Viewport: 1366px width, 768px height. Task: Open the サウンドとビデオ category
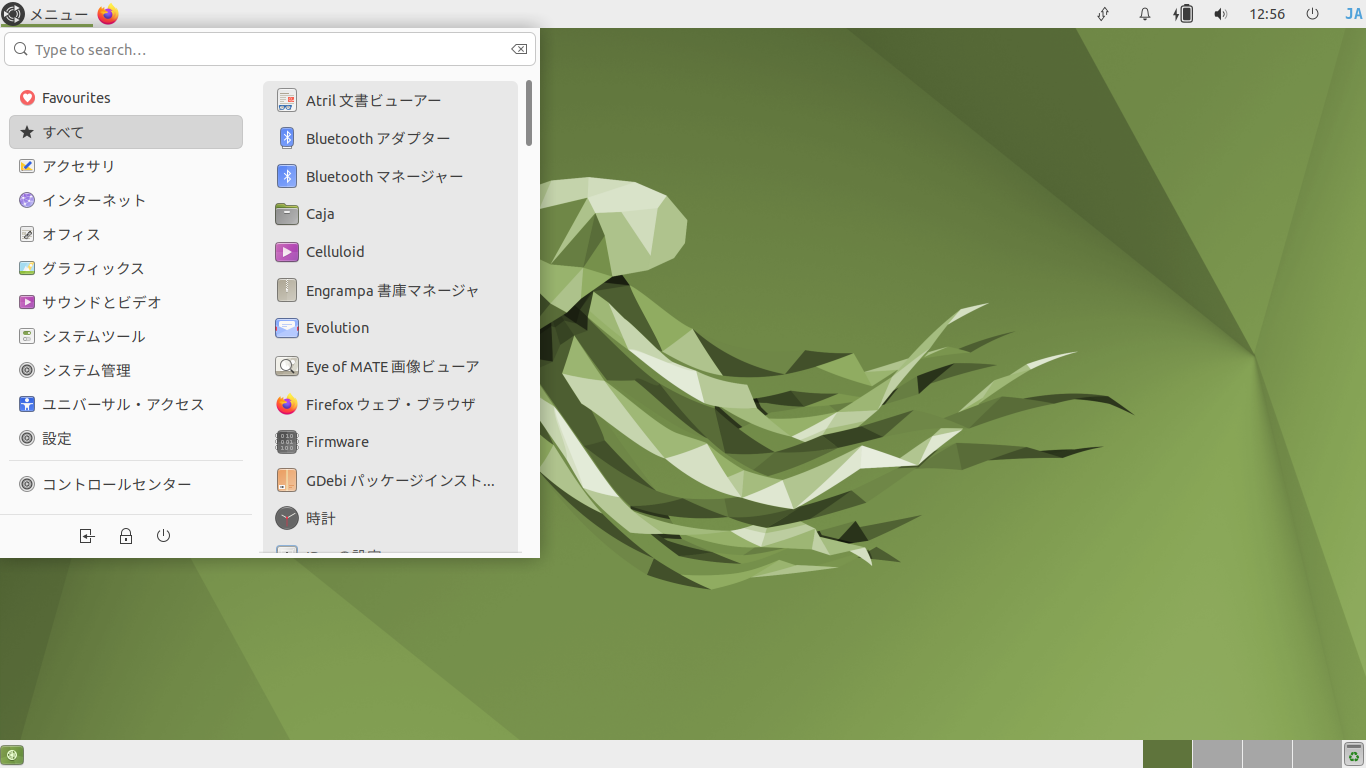coord(126,302)
